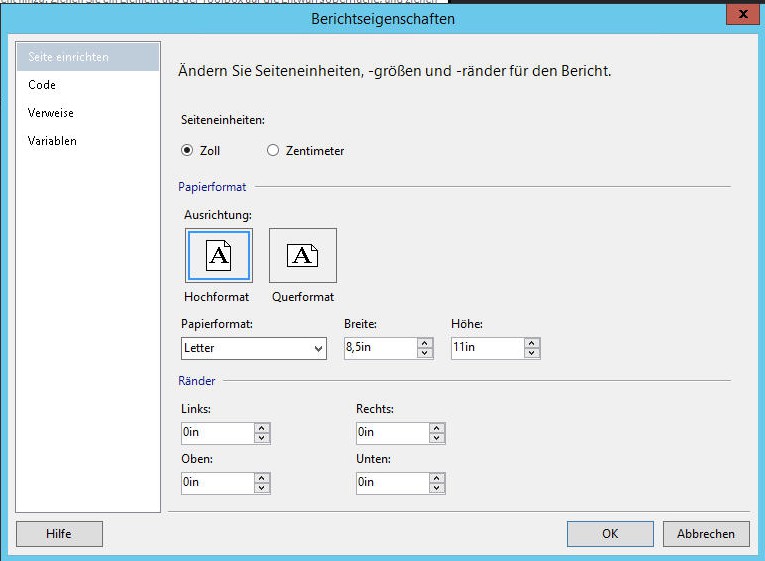The width and height of the screenshot is (765, 561).
Task: Decrease Unten margin with the down arrow
Action: click(437, 488)
